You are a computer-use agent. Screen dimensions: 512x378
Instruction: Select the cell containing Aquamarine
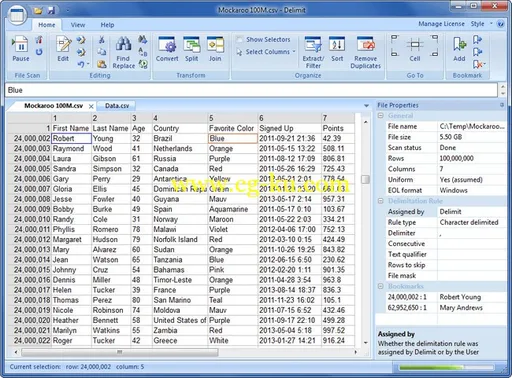tap(233, 209)
